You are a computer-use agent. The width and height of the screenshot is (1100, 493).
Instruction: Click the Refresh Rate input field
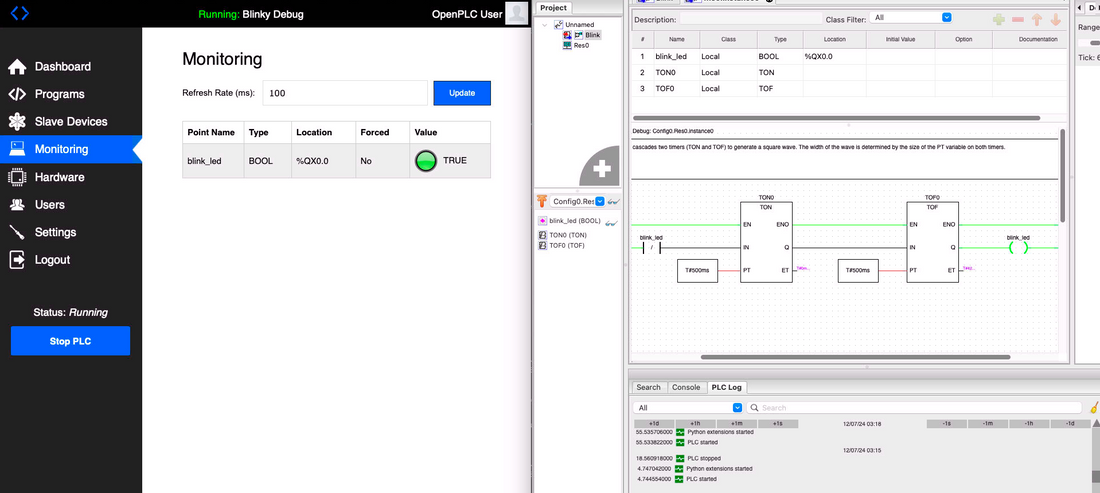[345, 93]
